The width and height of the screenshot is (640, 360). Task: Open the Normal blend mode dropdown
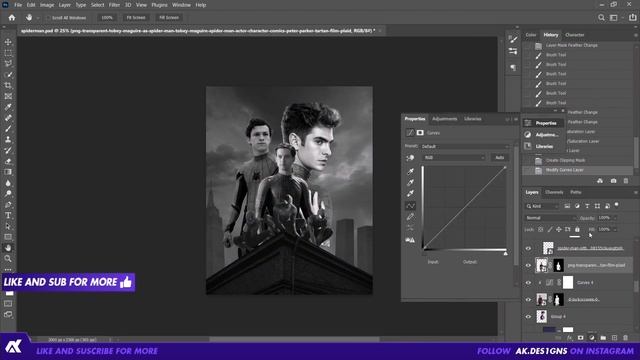550,218
